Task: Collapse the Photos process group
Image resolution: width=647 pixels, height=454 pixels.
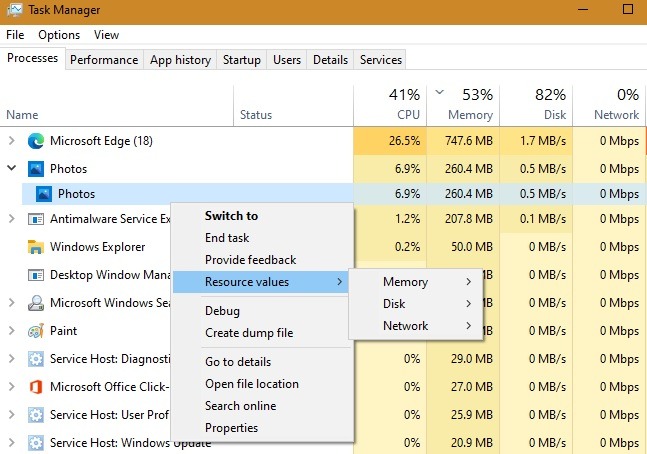Action: (x=12, y=168)
